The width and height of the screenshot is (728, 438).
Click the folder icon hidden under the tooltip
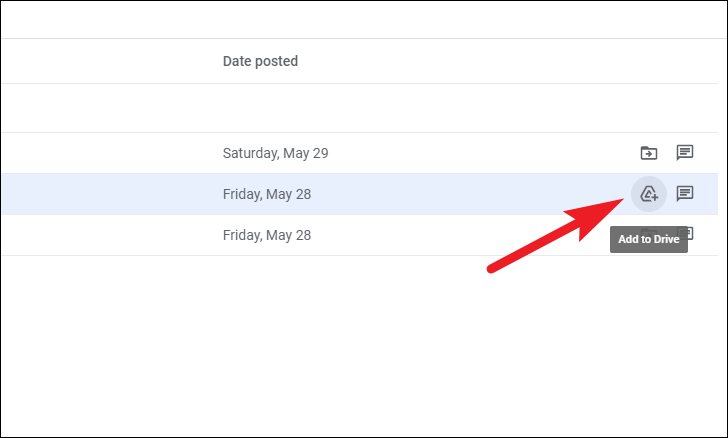[x=649, y=229]
